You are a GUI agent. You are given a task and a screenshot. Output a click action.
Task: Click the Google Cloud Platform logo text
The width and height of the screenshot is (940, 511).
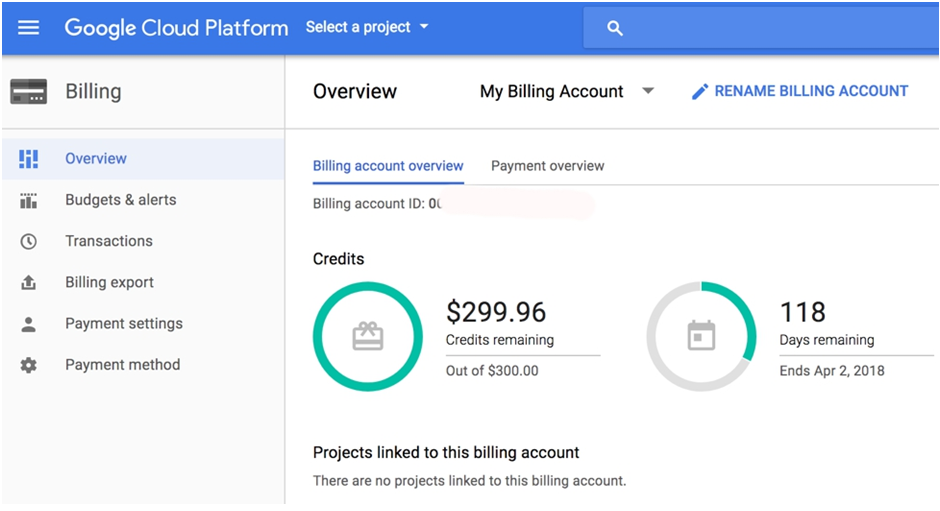click(x=176, y=28)
